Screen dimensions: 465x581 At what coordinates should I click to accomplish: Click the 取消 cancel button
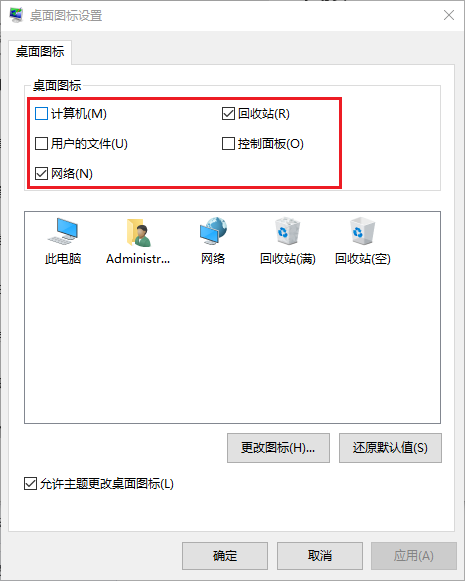[320, 556]
